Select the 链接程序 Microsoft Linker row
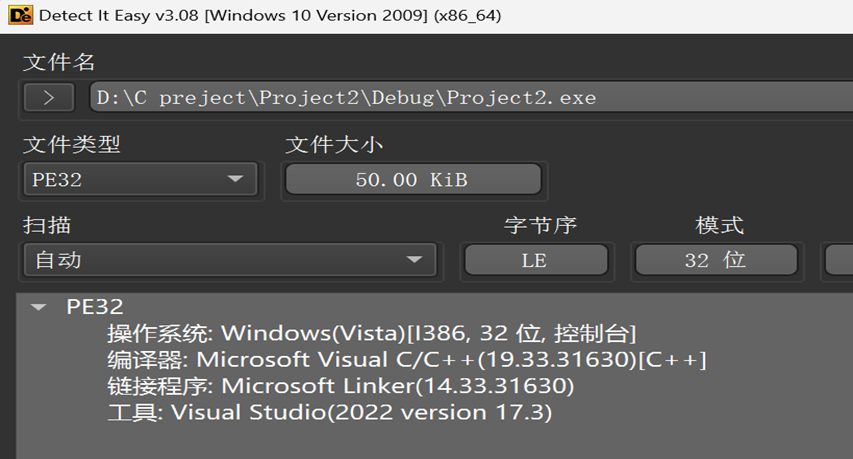 click(x=341, y=386)
